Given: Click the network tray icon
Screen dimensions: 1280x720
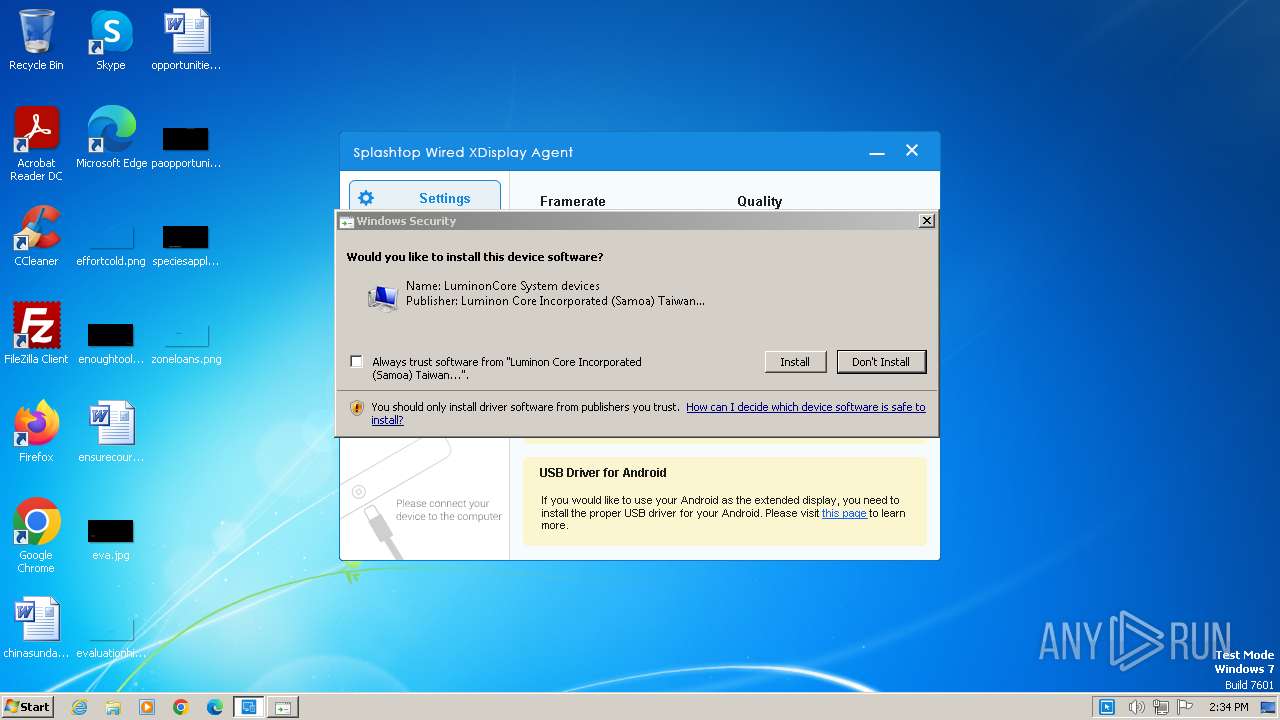Looking at the screenshot, I should pos(1161,707).
